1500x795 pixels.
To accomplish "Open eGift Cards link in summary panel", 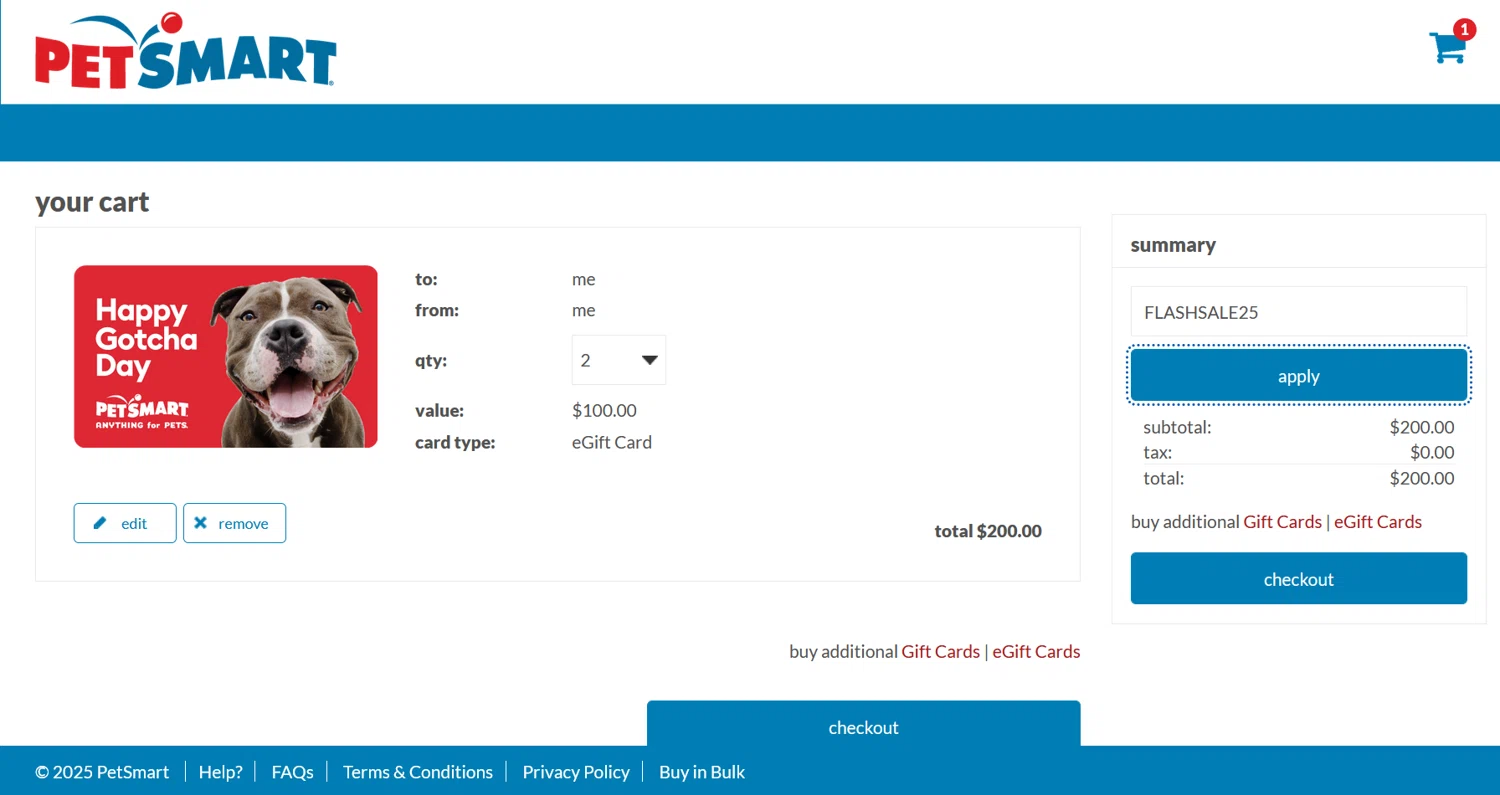I will click(1378, 522).
